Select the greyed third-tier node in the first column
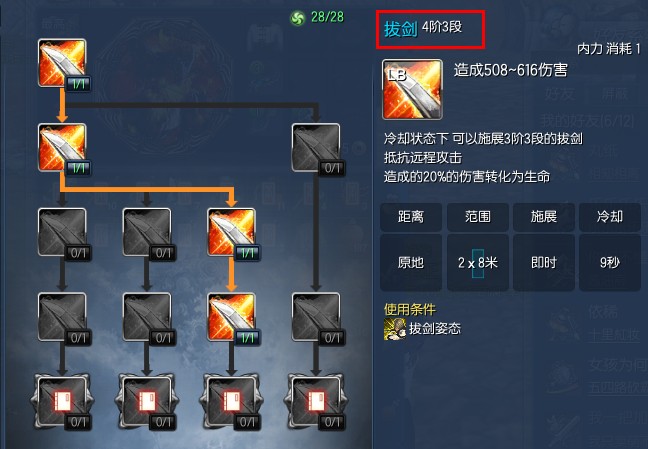 (62, 232)
